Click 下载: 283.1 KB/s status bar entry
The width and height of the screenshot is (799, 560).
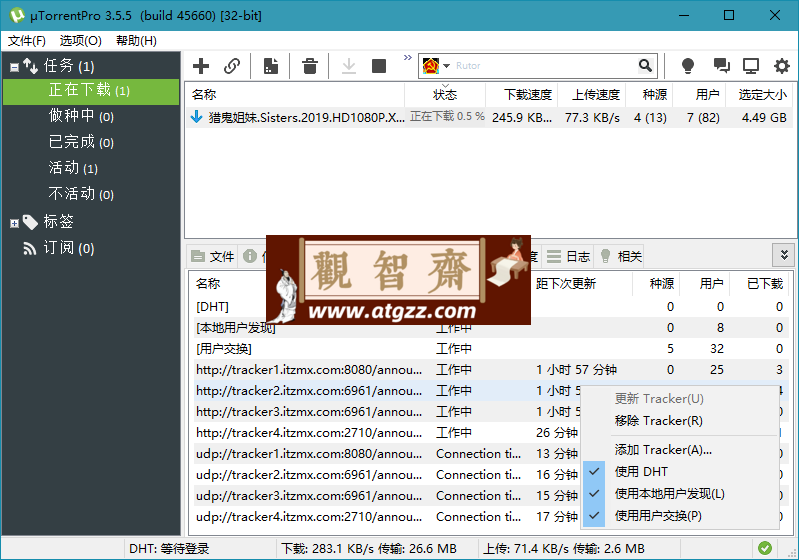[369, 549]
